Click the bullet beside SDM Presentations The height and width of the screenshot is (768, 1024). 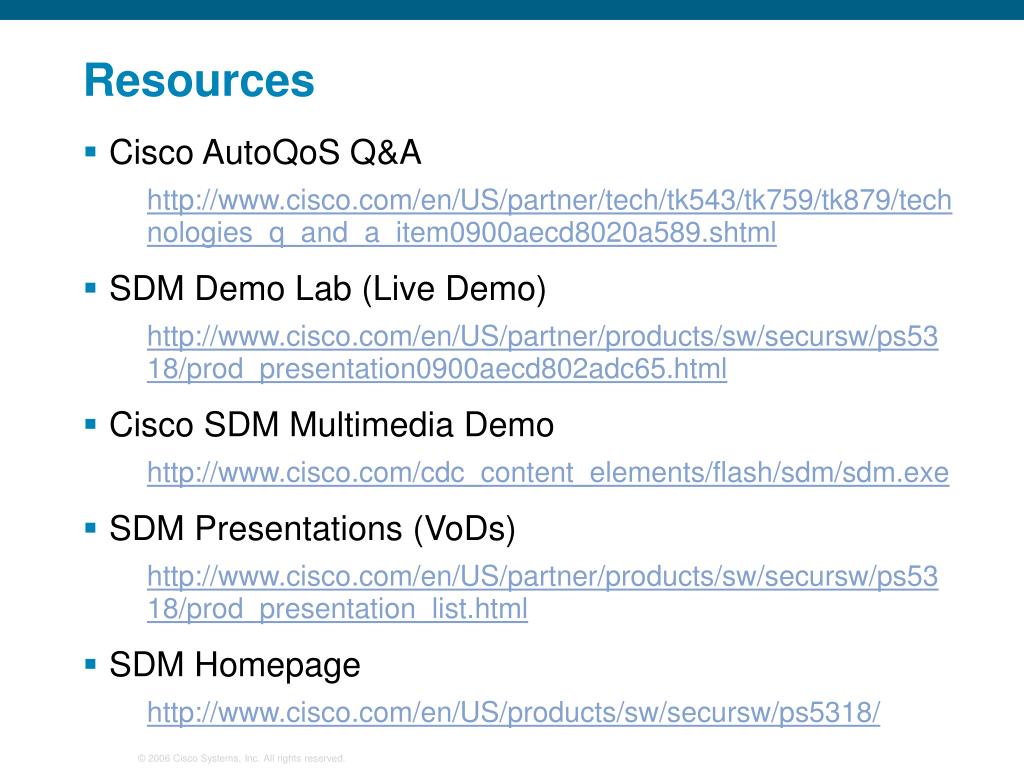(x=91, y=528)
